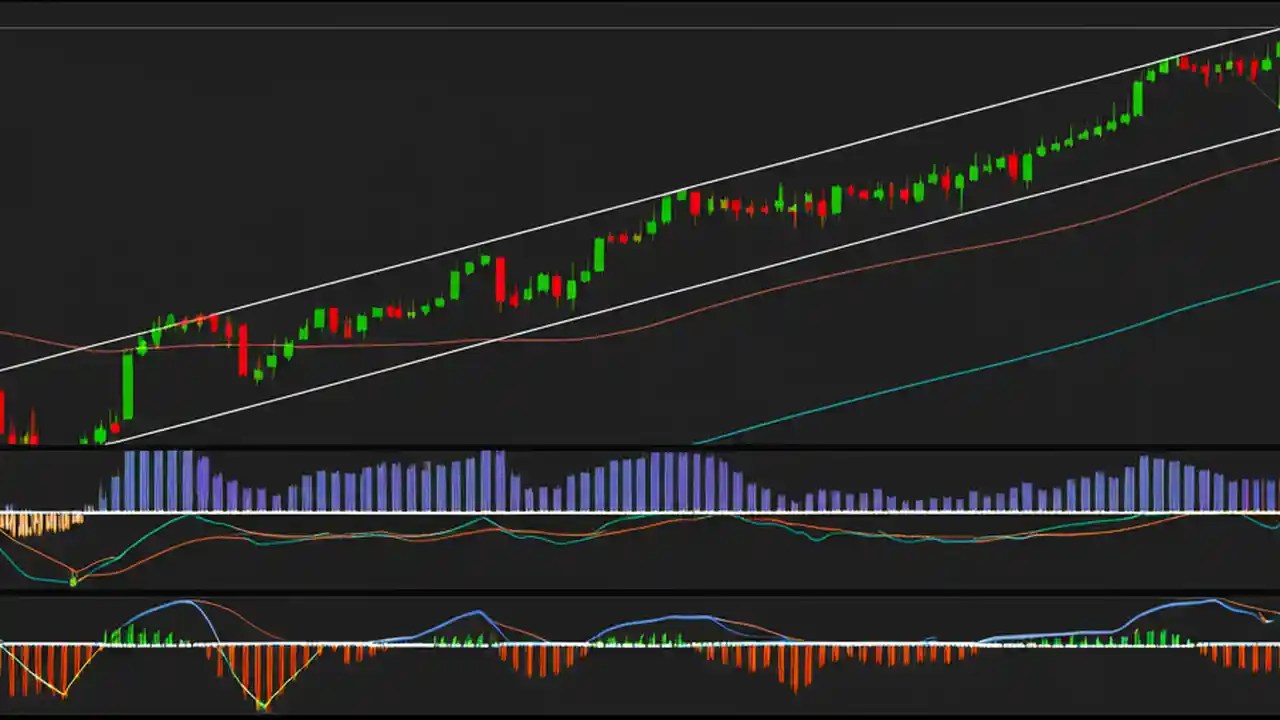Select the tallest red candlestick near the left
1280x720 pixels.
[x=243, y=350]
